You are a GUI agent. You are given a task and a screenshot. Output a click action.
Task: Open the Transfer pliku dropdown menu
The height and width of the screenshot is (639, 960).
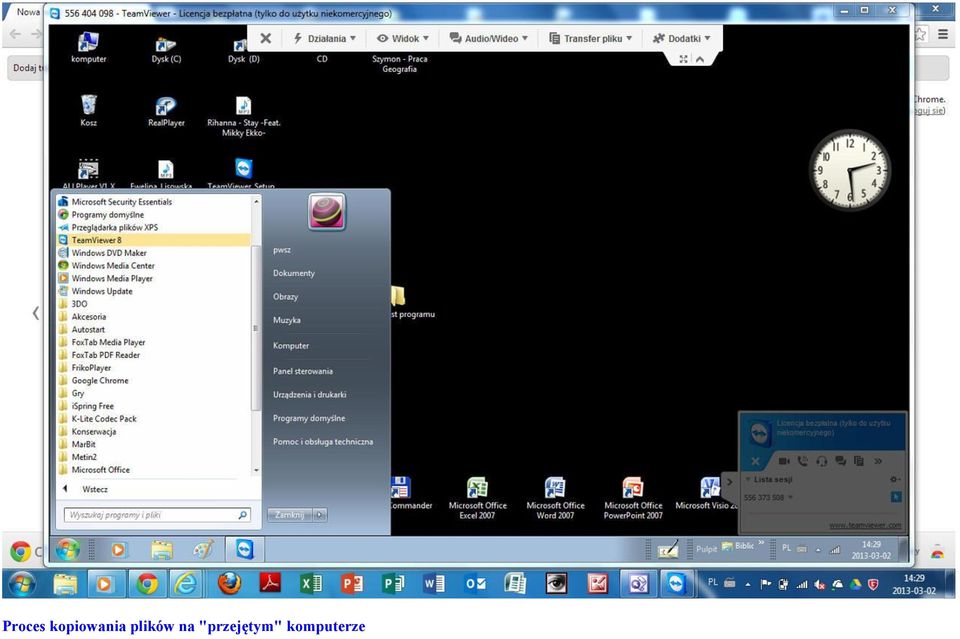point(591,39)
